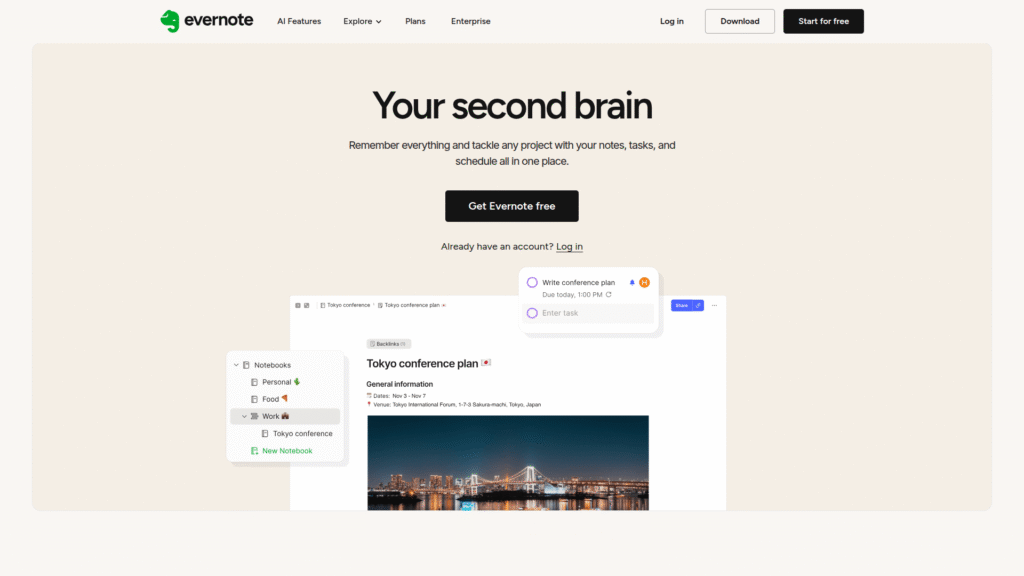This screenshot has height=576, width=1024.
Task: Toggle the empty Enter task circle checkbox
Action: pyautogui.click(x=532, y=313)
